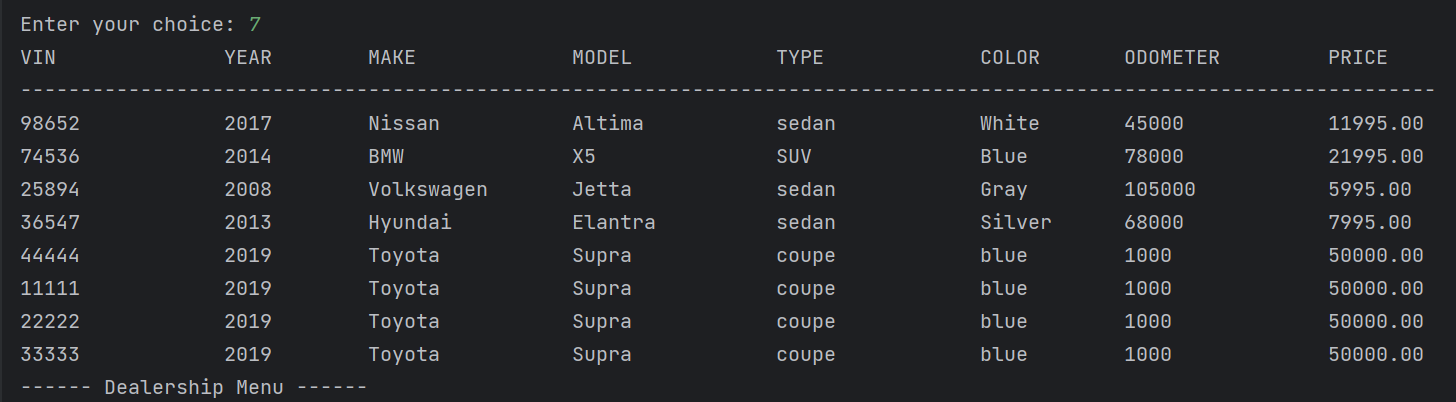Click the Elantra model text

pos(614,223)
